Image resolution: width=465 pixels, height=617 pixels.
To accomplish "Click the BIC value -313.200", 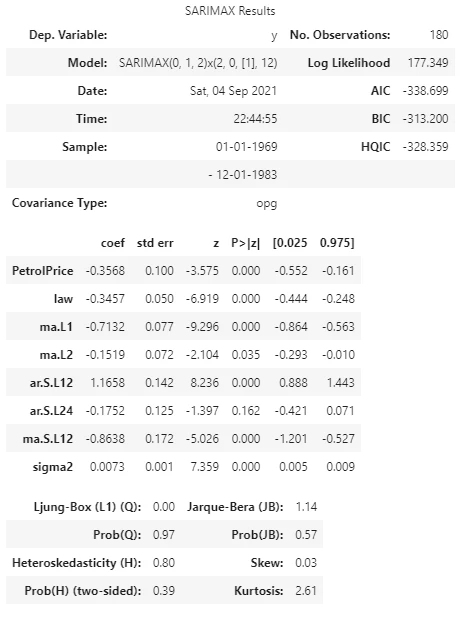I will click(426, 119).
